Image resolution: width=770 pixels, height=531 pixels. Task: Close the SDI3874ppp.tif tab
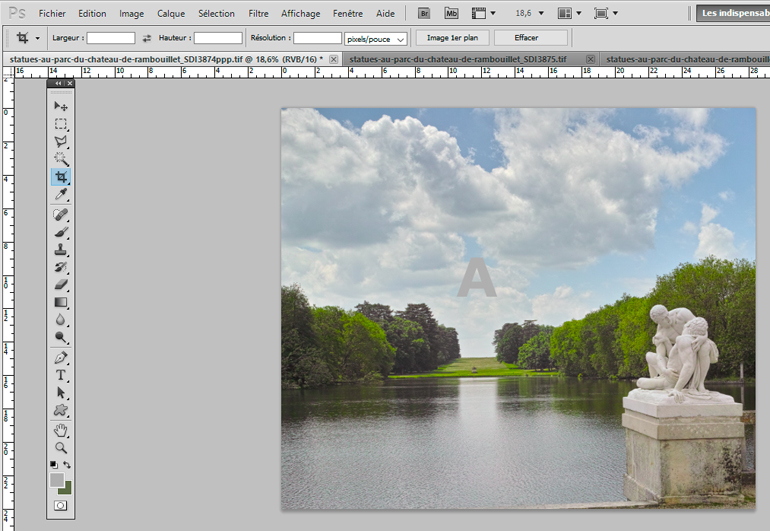pos(333,59)
